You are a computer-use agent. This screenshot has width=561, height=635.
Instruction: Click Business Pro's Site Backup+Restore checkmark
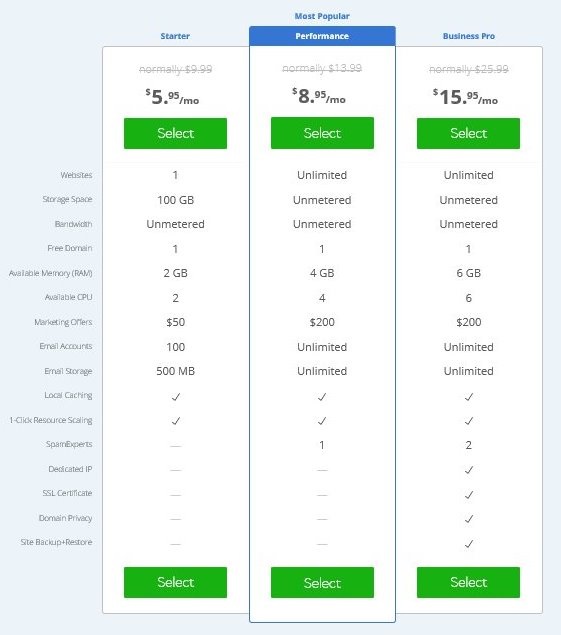[x=469, y=544]
